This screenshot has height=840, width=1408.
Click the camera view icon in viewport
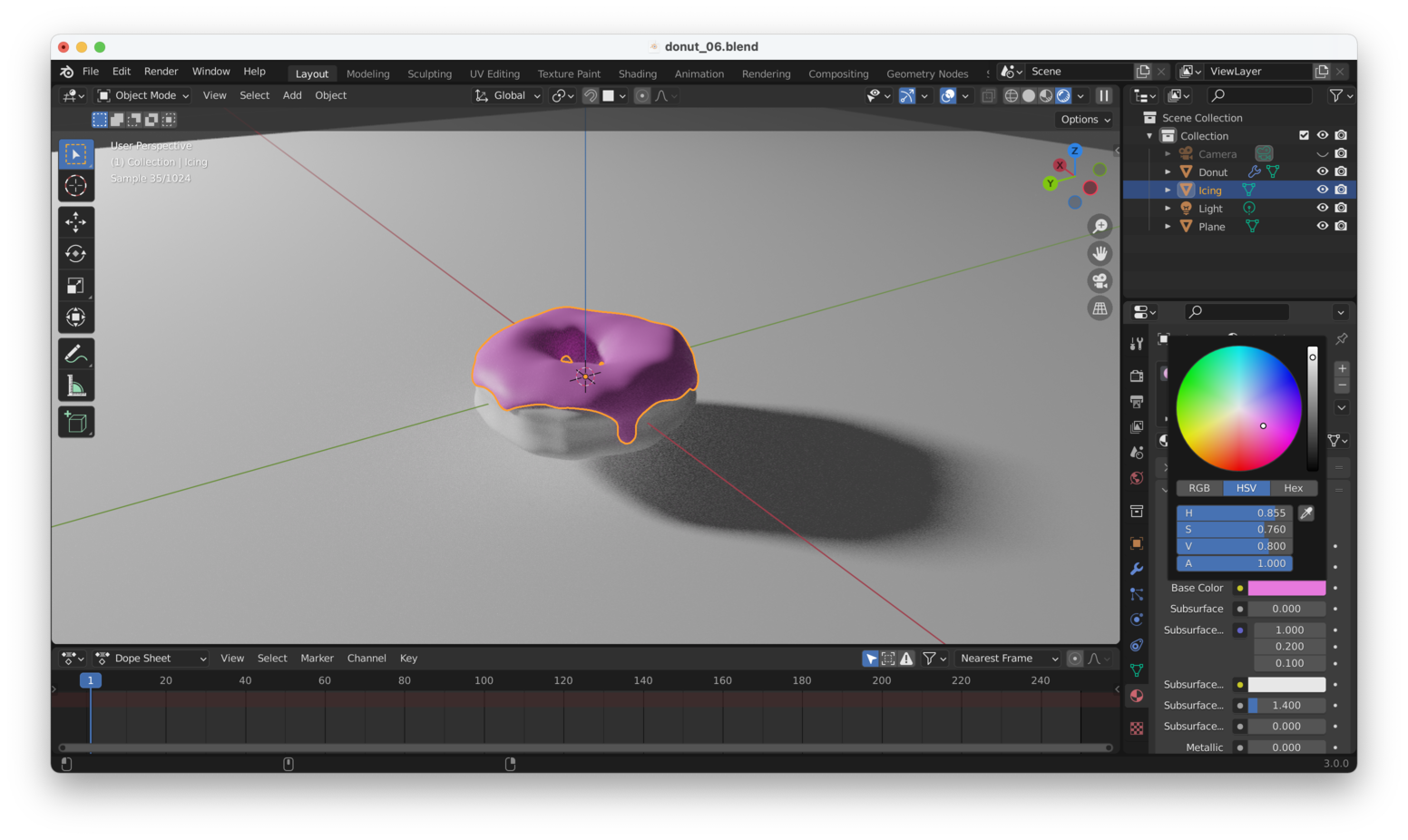point(1100,281)
